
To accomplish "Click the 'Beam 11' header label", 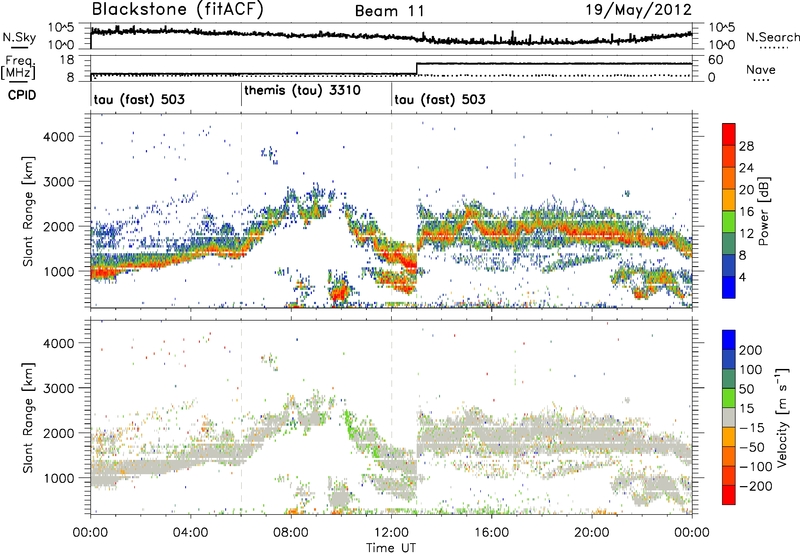I will (389, 11).
